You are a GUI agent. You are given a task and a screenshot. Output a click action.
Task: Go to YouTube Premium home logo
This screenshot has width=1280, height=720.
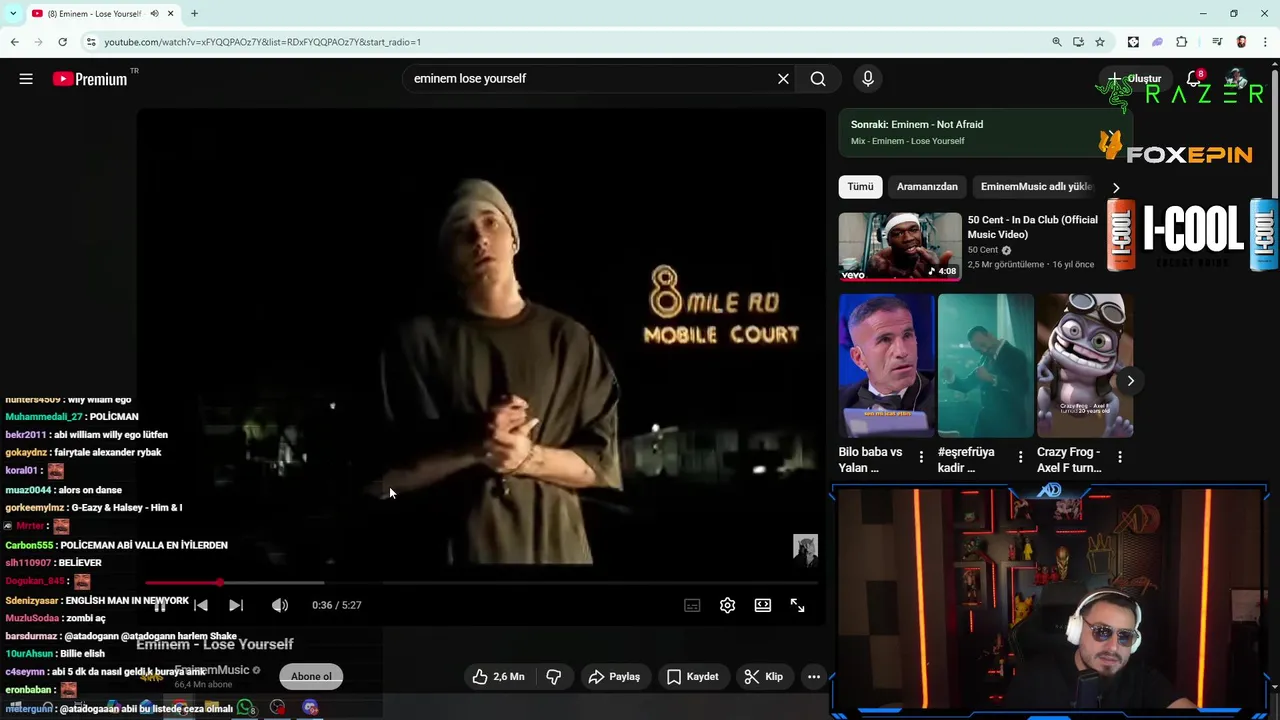tap(90, 79)
